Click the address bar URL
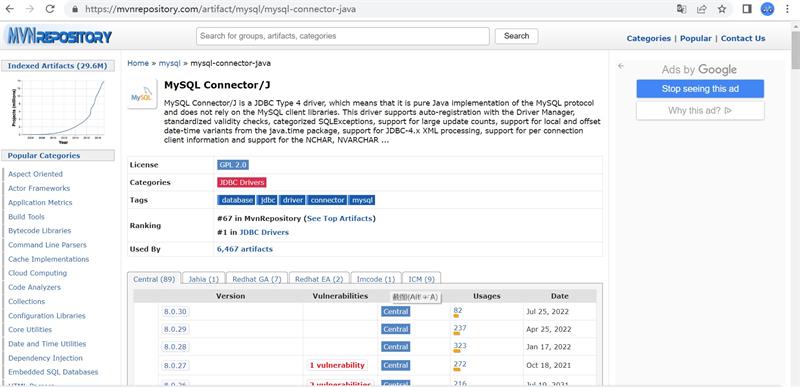 [220, 9]
